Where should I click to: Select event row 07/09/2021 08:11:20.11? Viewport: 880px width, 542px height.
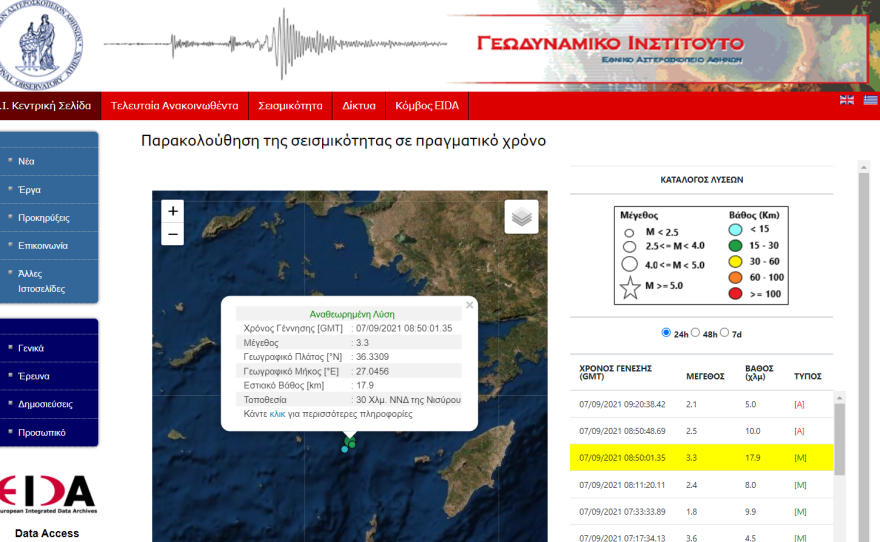tap(702, 485)
